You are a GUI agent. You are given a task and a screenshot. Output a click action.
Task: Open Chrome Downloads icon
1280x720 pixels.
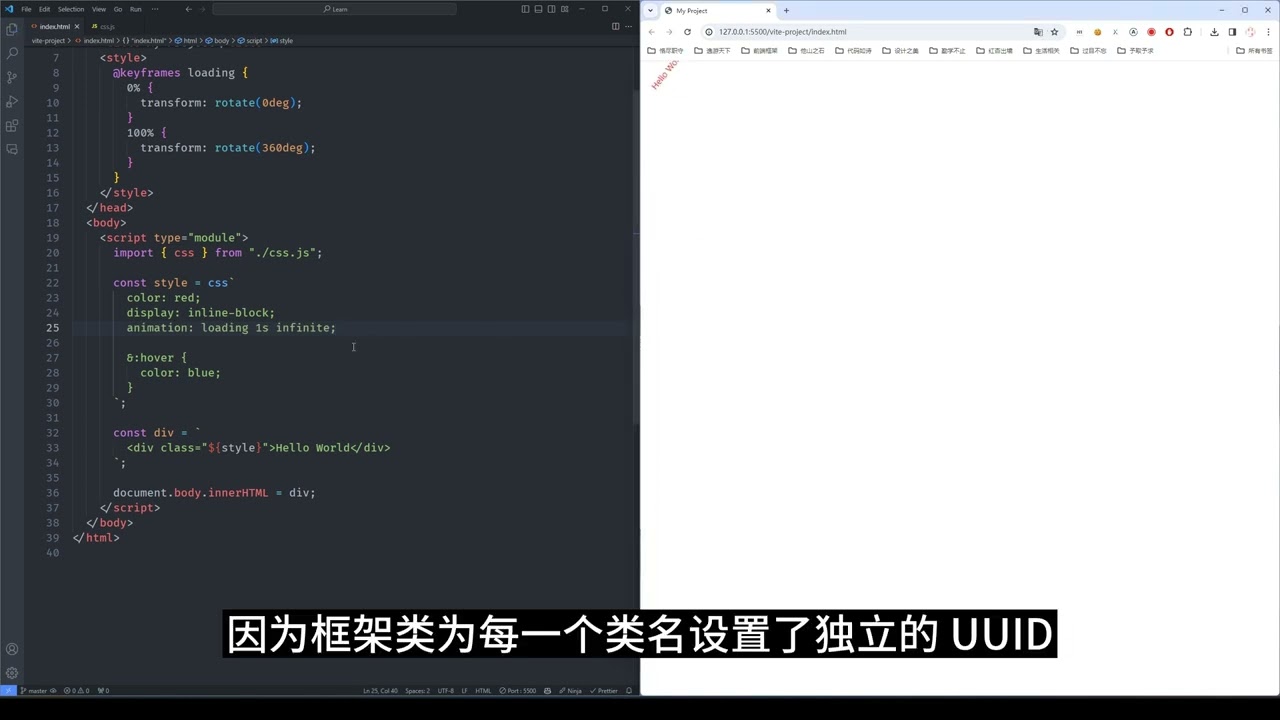pos(1214,32)
